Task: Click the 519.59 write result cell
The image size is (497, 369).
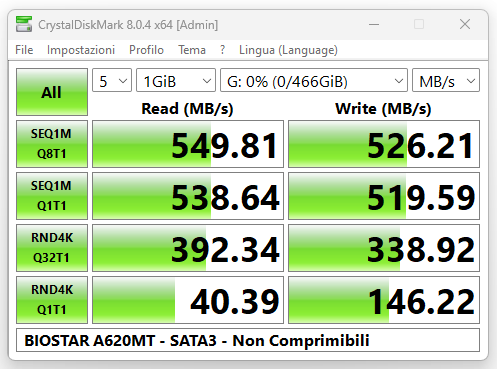Action: (384, 196)
